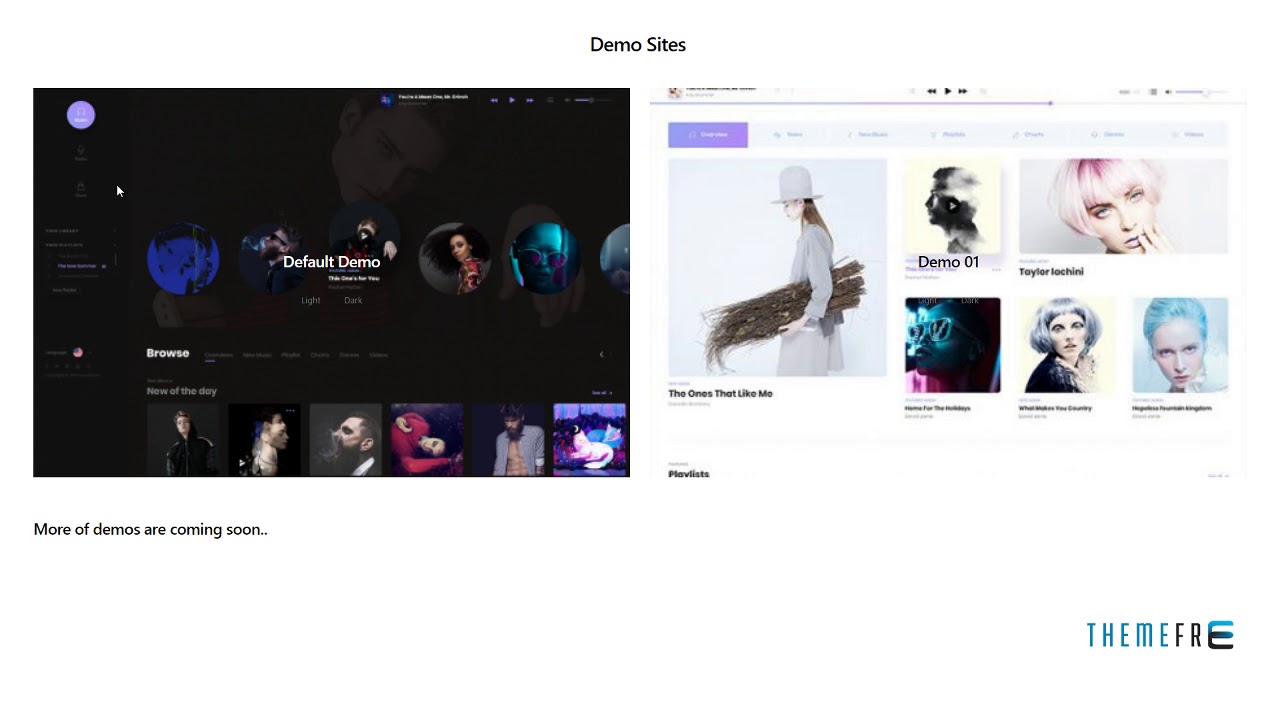Click play button in Demo 01 player bar
The width and height of the screenshot is (1280, 720).
click(x=948, y=91)
